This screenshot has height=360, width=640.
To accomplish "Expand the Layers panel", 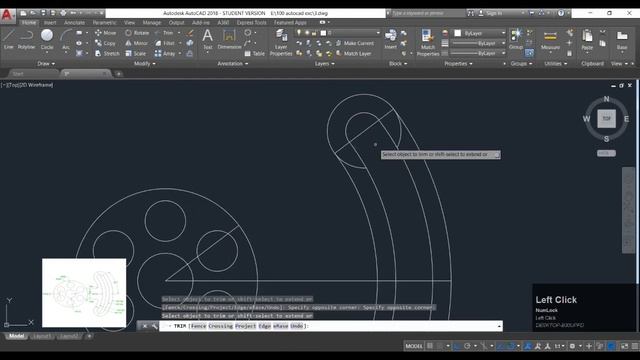I will 324,64.
